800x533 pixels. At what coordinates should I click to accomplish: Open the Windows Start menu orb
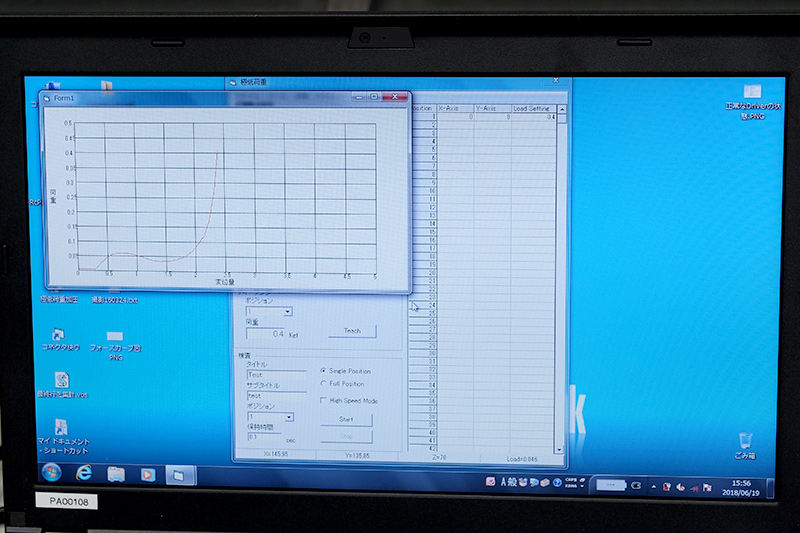[x=52, y=473]
